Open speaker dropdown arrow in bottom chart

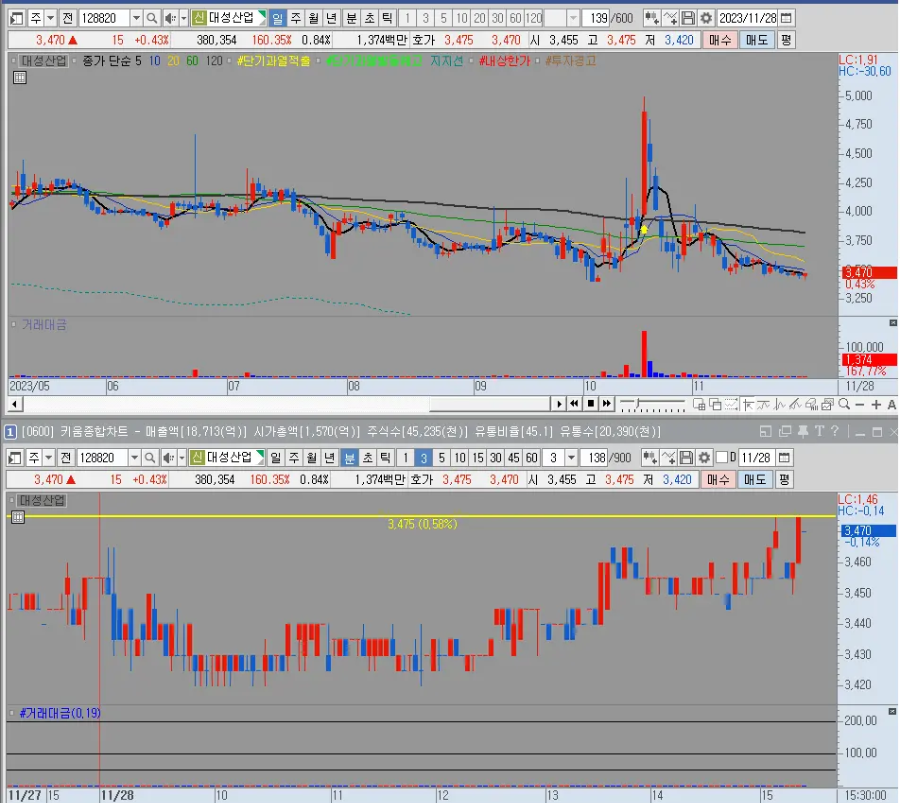(x=182, y=458)
